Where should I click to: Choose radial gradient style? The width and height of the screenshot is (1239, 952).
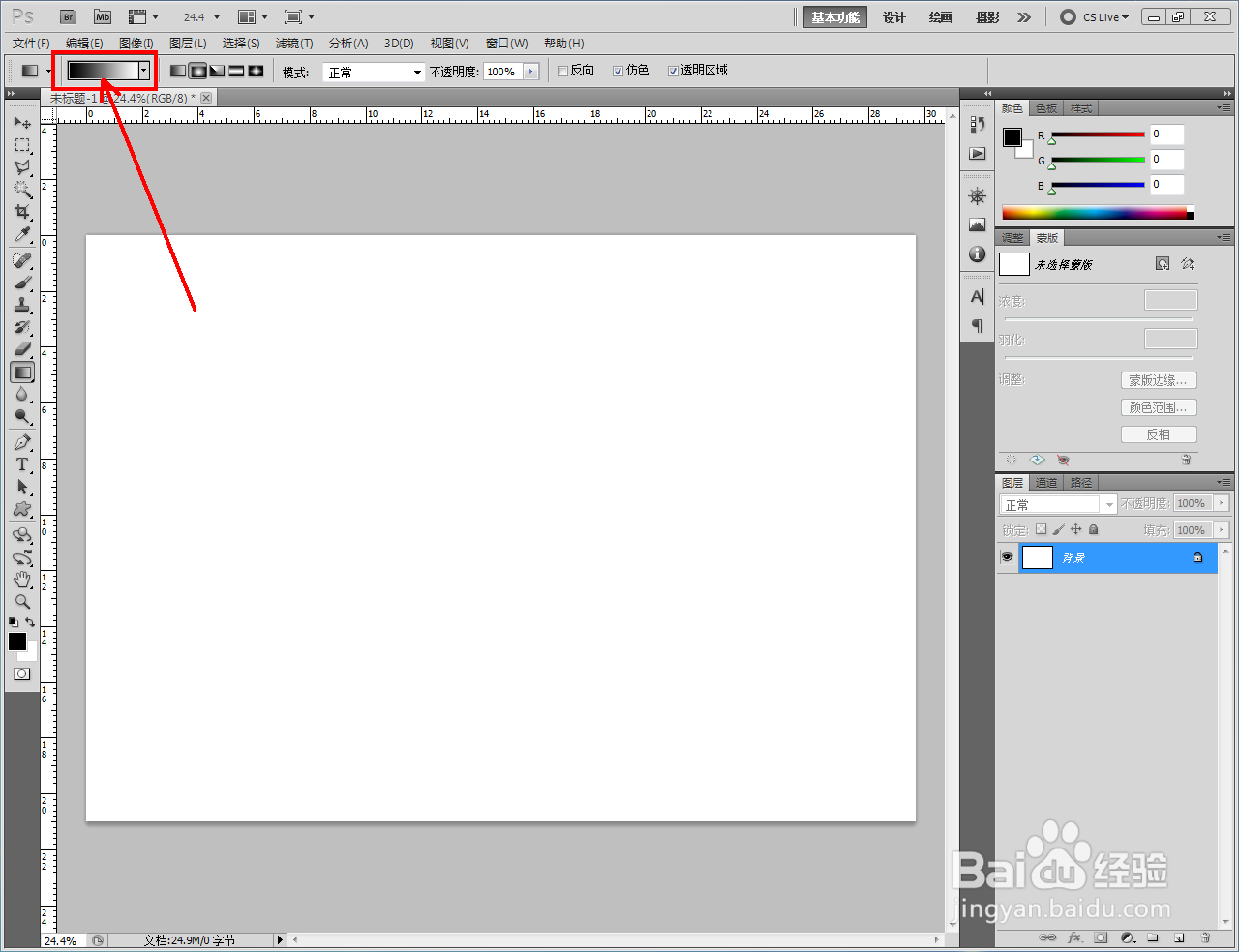tap(197, 71)
